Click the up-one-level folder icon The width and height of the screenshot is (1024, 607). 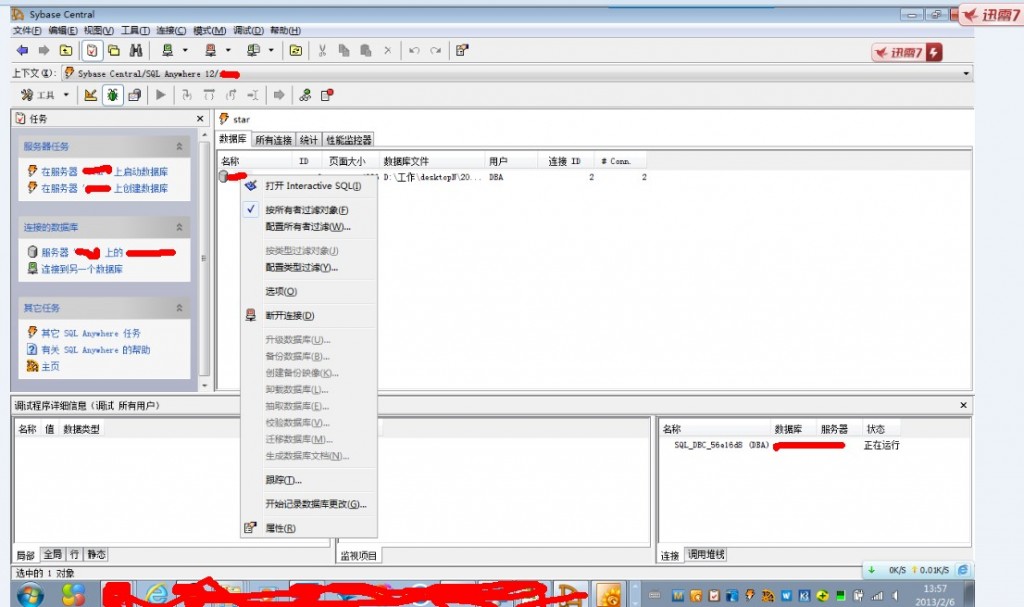(66, 50)
